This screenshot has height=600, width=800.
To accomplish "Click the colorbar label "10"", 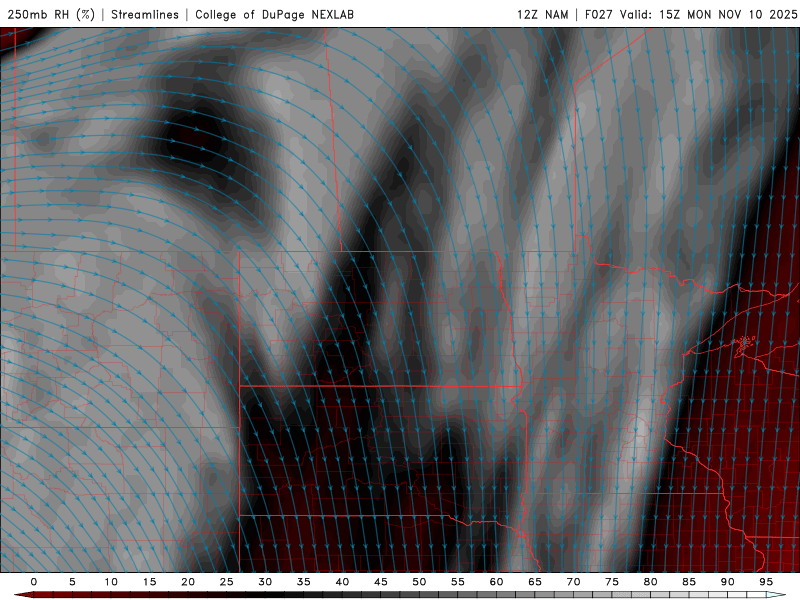I will [x=111, y=582].
